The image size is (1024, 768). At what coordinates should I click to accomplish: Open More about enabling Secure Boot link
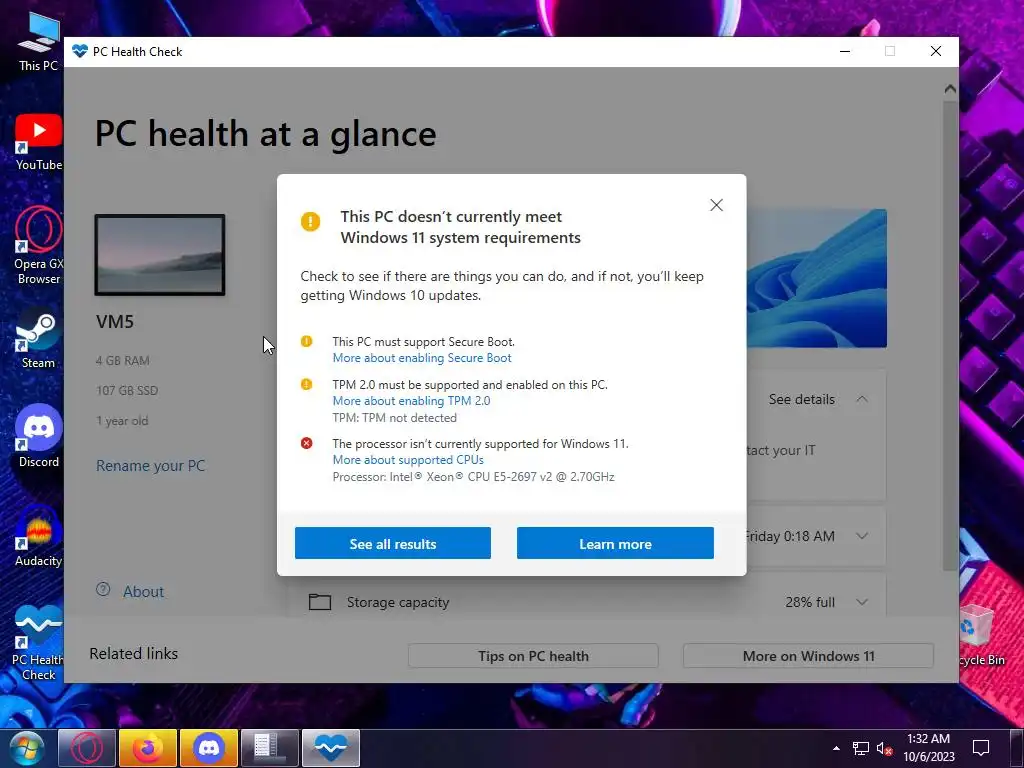(422, 358)
